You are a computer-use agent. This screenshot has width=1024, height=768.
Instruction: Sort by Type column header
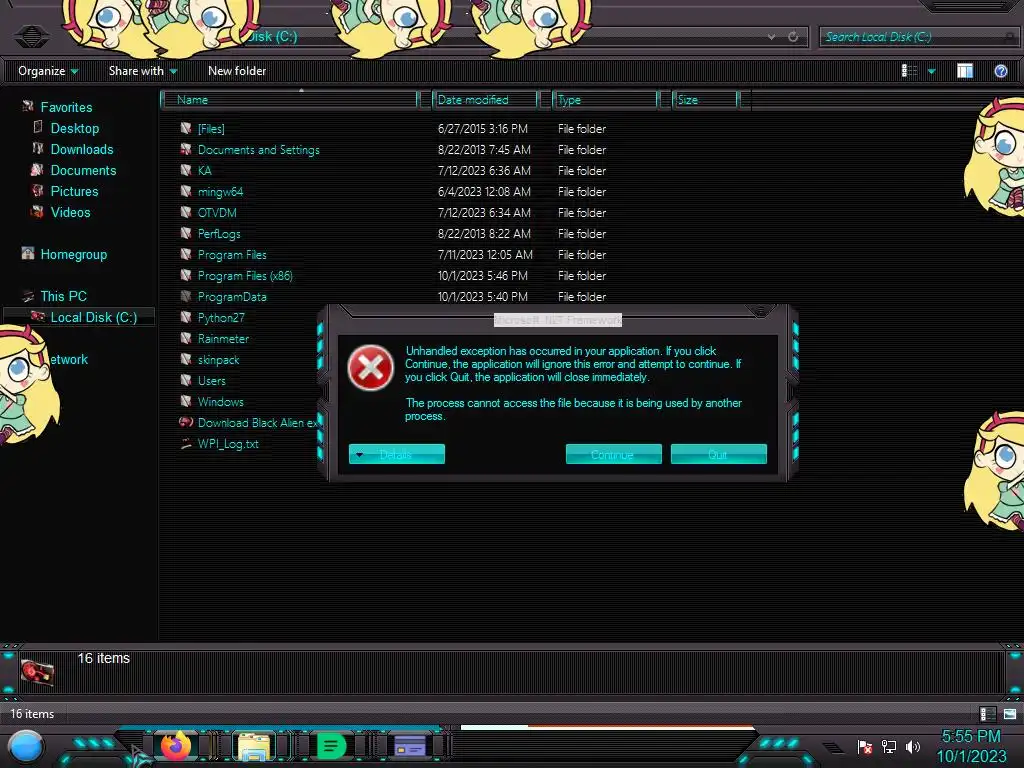[x=605, y=100]
